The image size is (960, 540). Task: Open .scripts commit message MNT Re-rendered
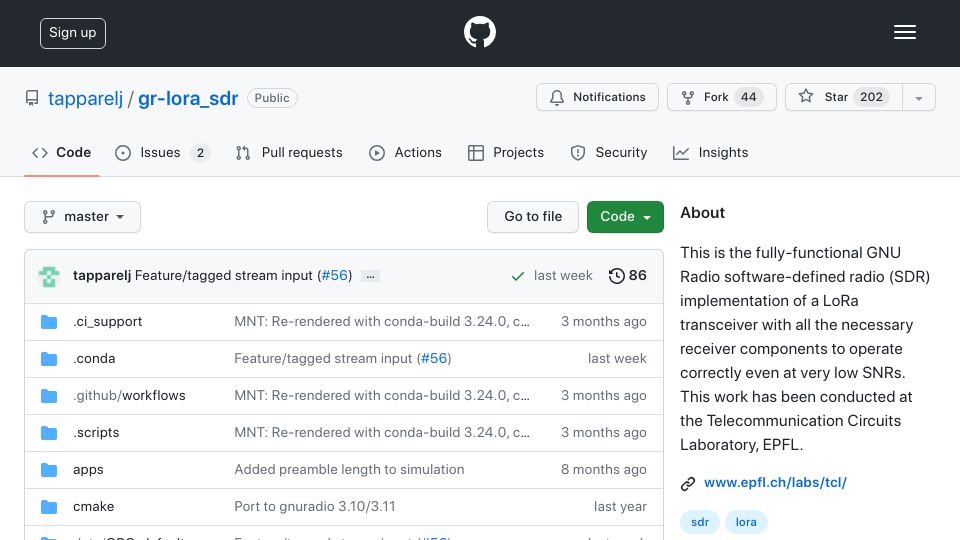pos(382,432)
